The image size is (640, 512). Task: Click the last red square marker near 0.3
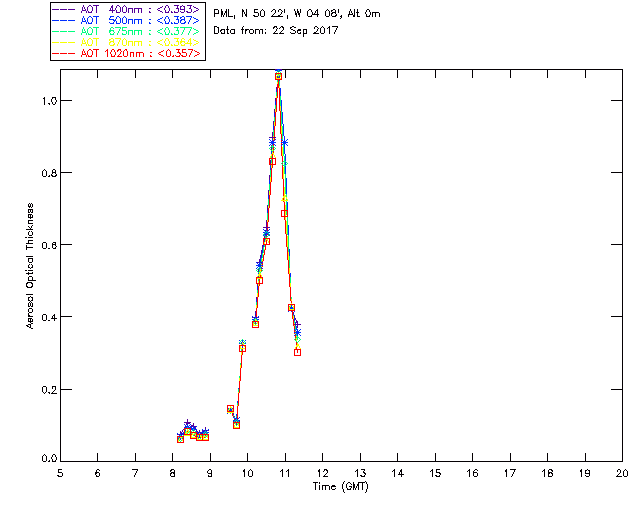298,352
